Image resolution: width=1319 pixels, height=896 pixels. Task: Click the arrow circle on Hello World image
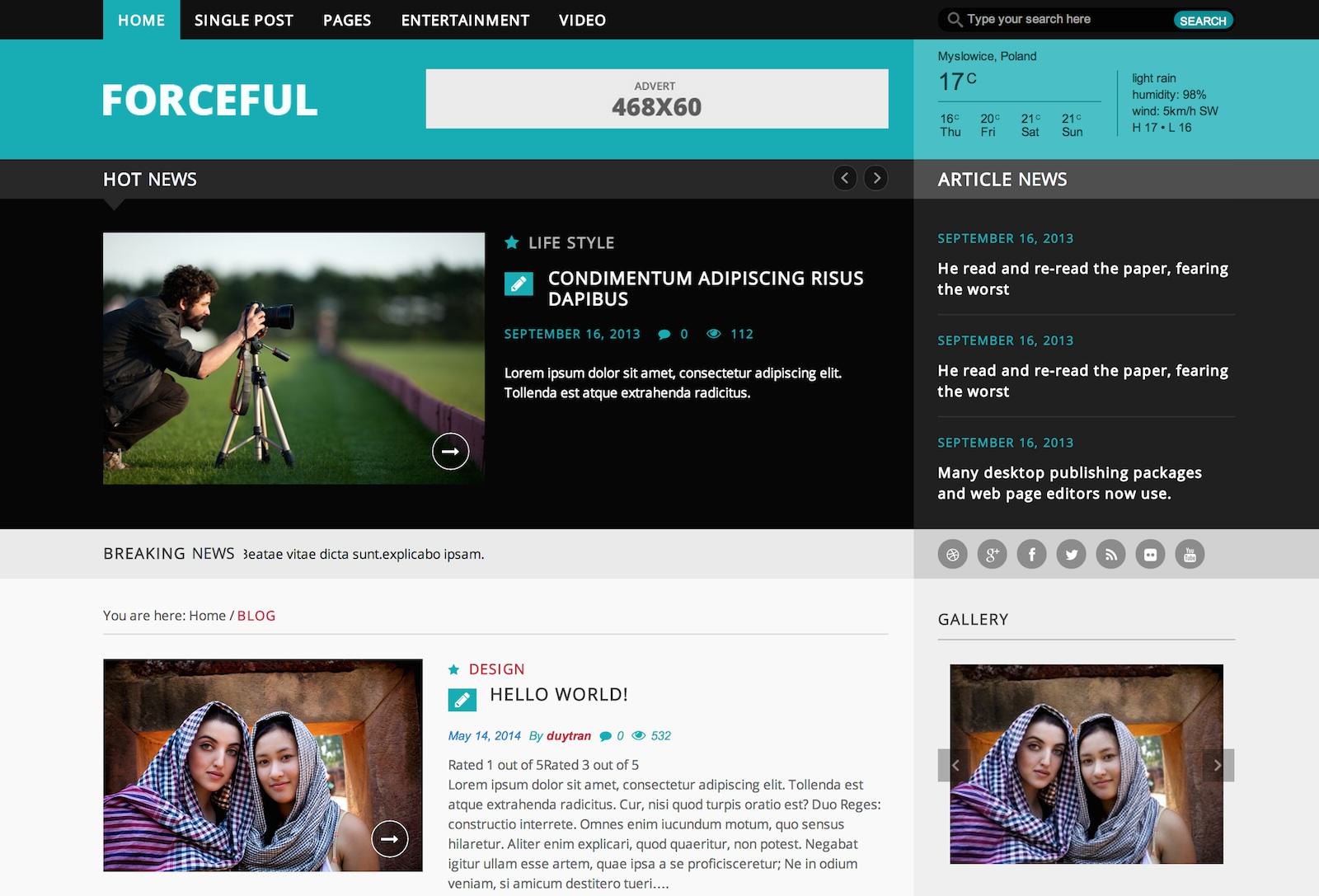tap(389, 839)
